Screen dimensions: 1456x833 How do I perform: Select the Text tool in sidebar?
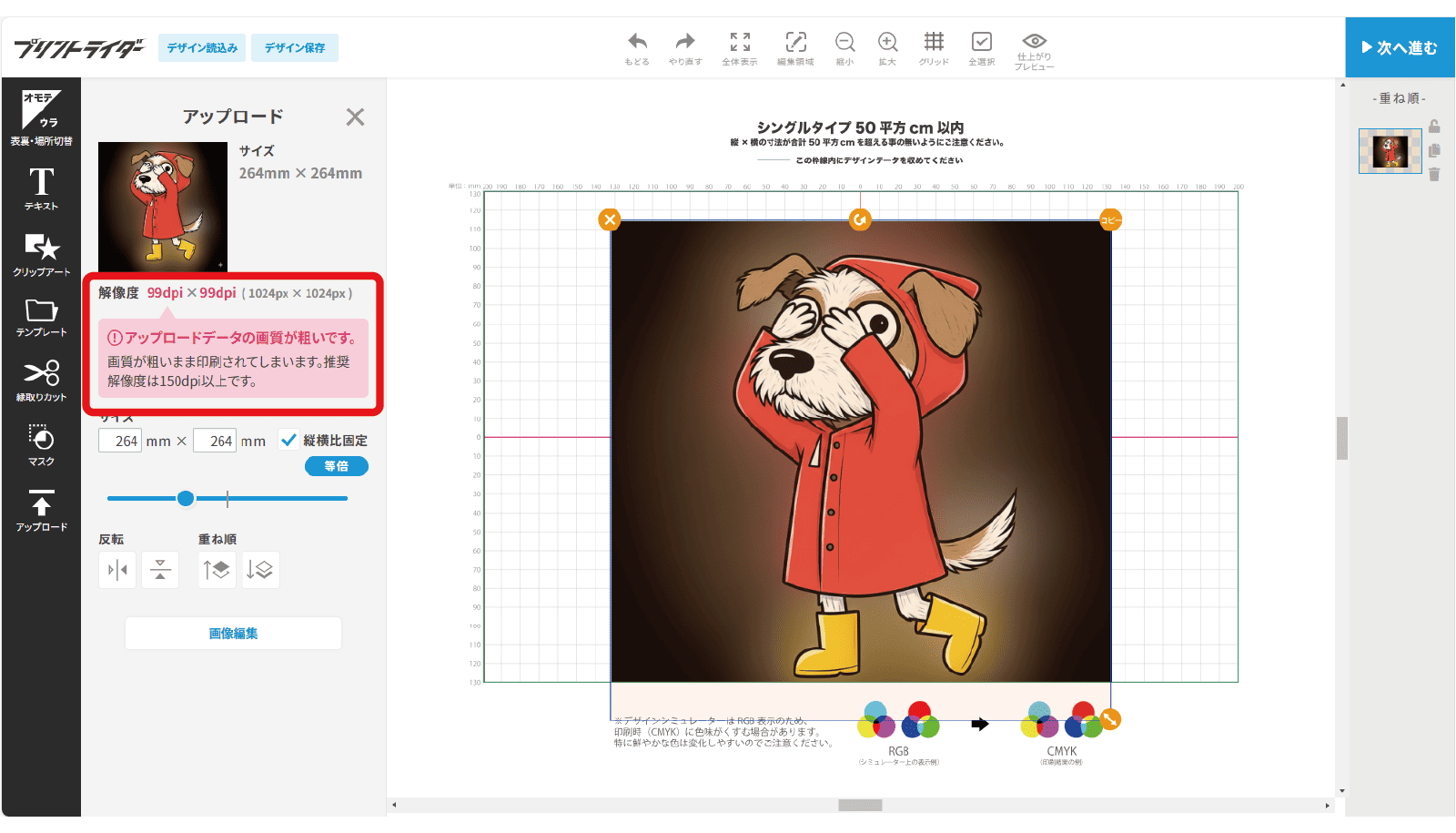click(41, 188)
